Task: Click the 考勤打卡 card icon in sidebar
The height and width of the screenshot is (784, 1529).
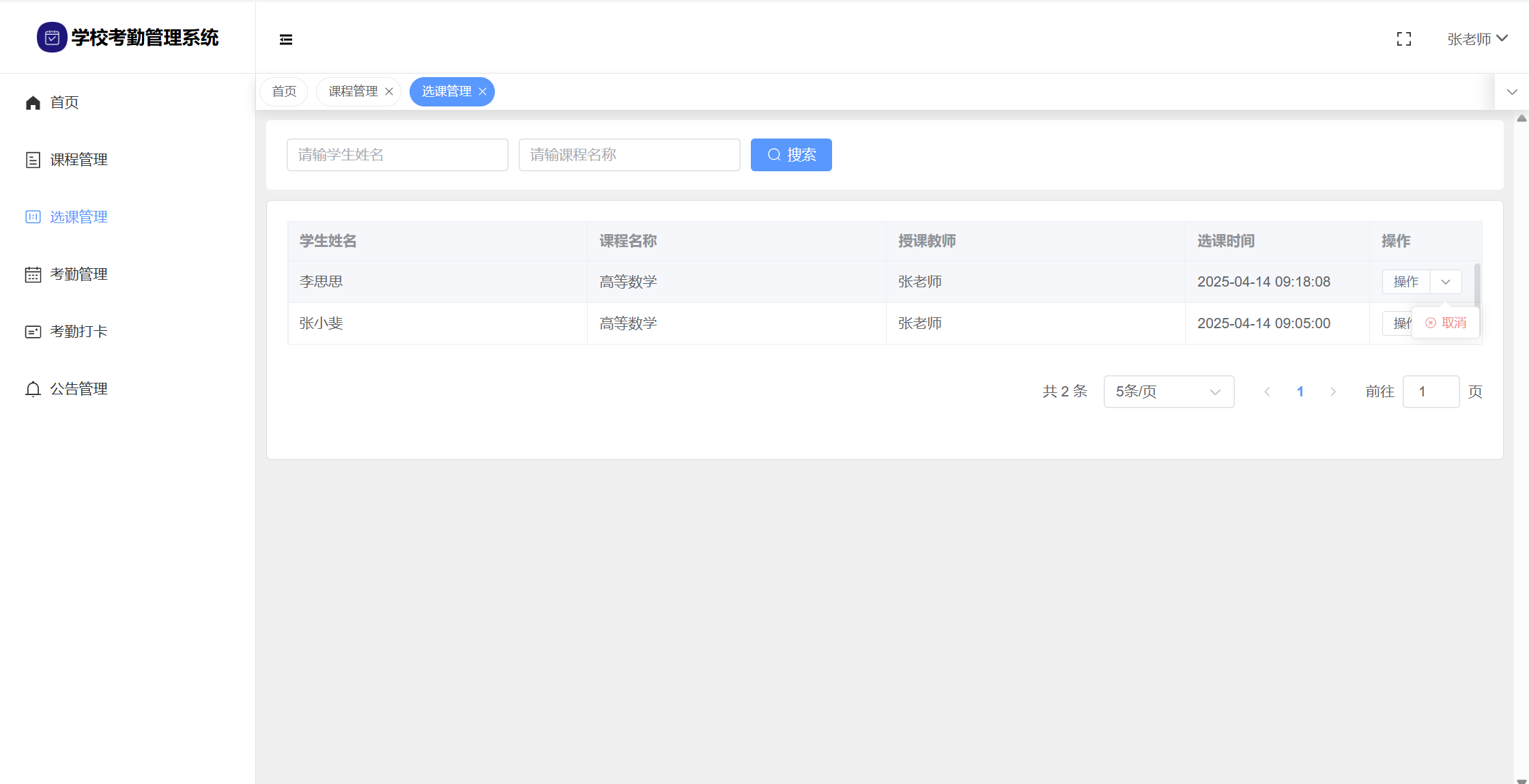Action: [x=33, y=332]
